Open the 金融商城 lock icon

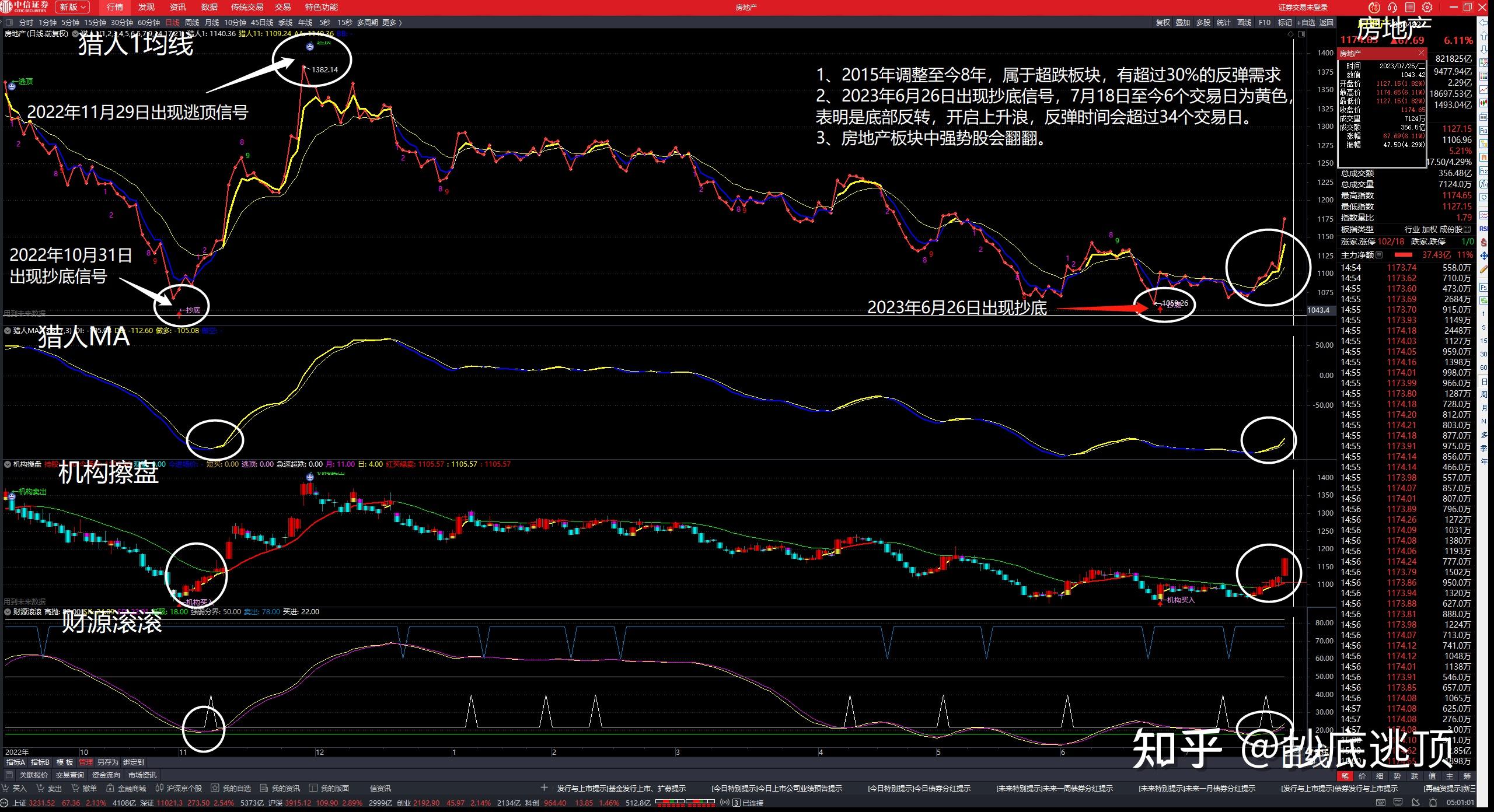point(110,788)
